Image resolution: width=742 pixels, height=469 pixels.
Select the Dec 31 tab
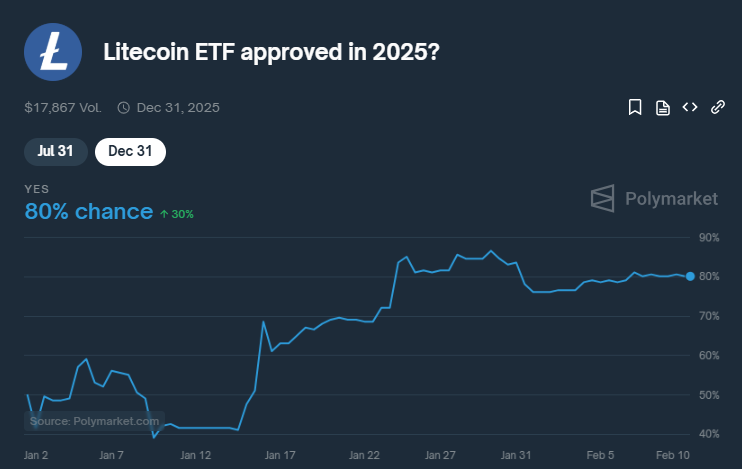(x=130, y=151)
